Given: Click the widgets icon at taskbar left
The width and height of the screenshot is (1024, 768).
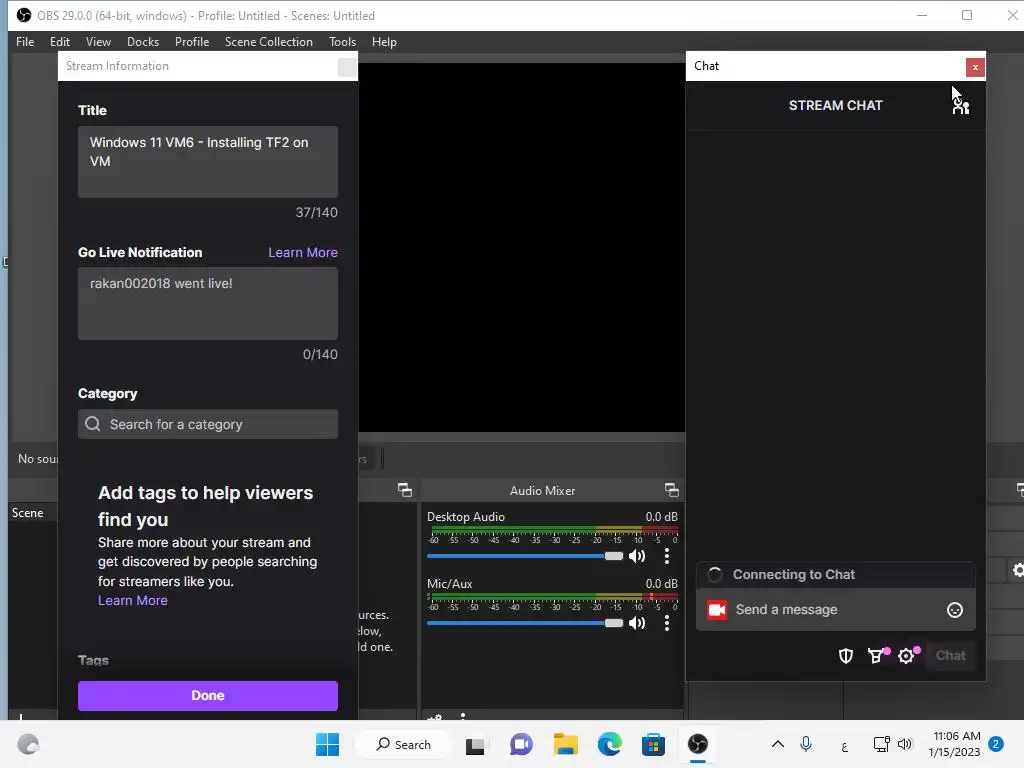Looking at the screenshot, I should (28, 744).
